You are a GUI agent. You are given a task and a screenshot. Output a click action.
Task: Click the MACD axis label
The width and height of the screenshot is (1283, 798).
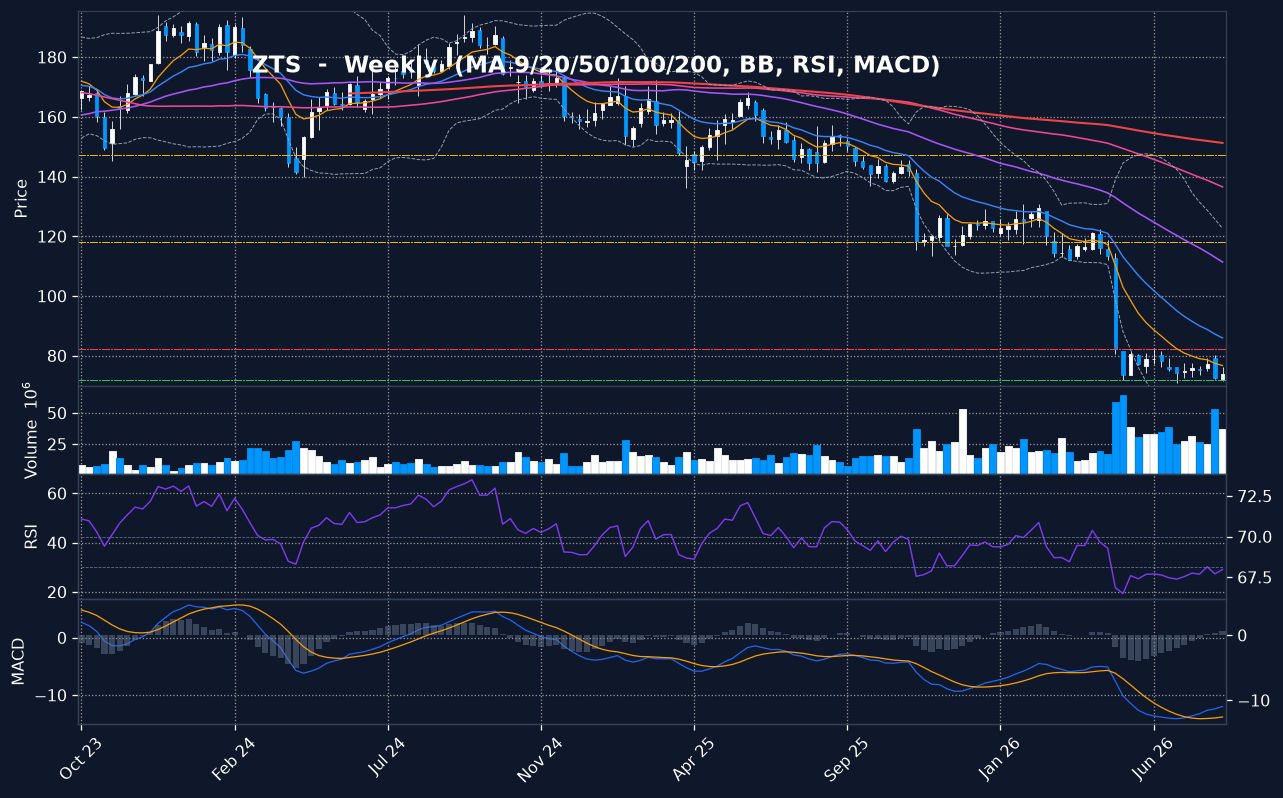(x=18, y=661)
